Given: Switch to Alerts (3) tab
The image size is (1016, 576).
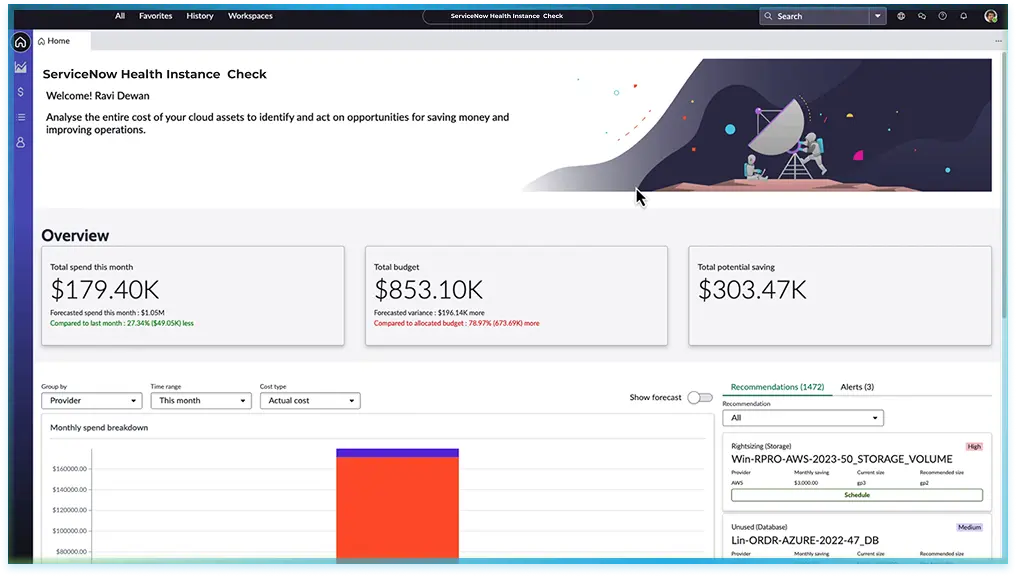Looking at the screenshot, I should click(x=857, y=387).
